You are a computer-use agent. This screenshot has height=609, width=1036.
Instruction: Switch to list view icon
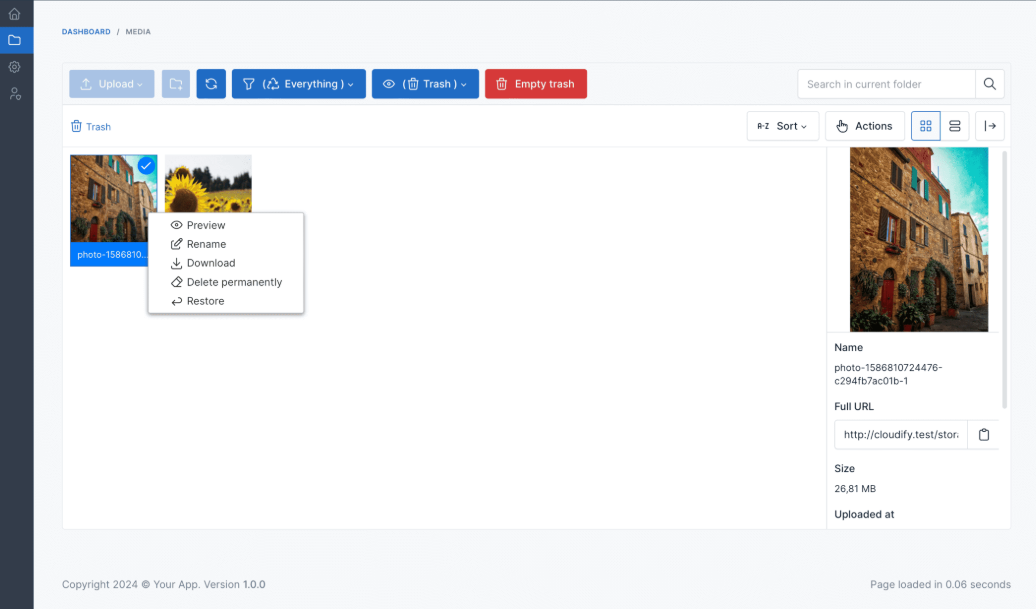pyautogui.click(x=955, y=126)
